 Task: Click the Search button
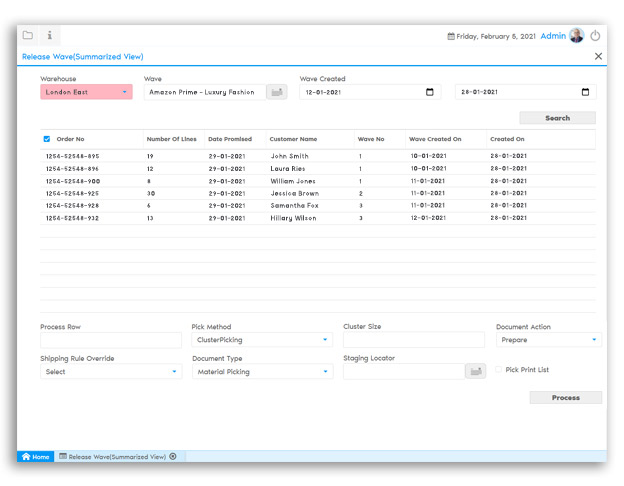[x=557, y=118]
